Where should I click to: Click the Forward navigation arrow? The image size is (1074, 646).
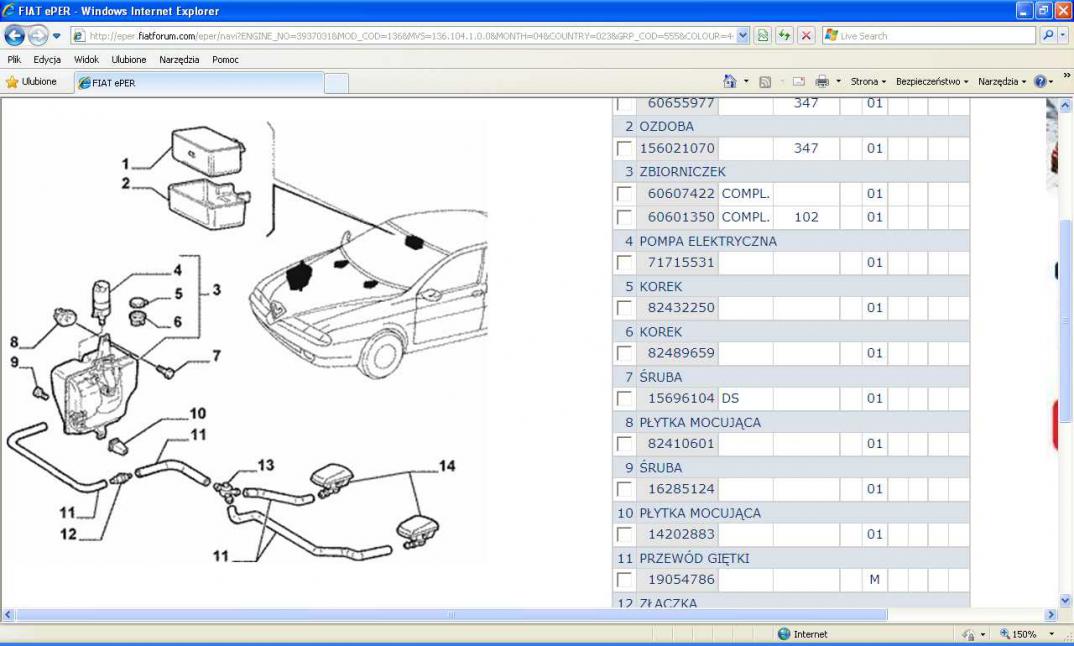point(38,35)
